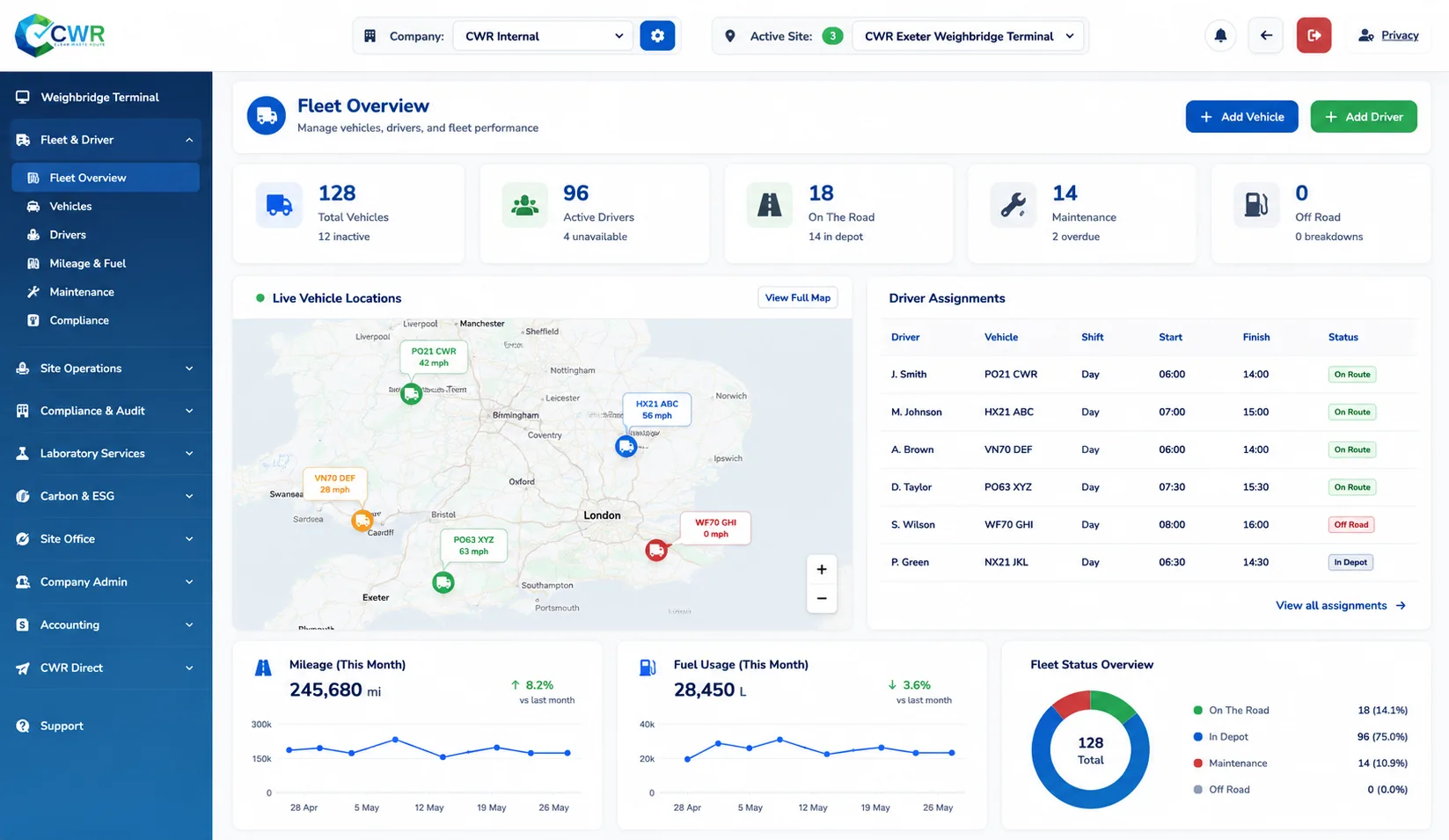The width and height of the screenshot is (1449, 840).
Task: Click the Total Vehicles truck icon
Action: (279, 205)
